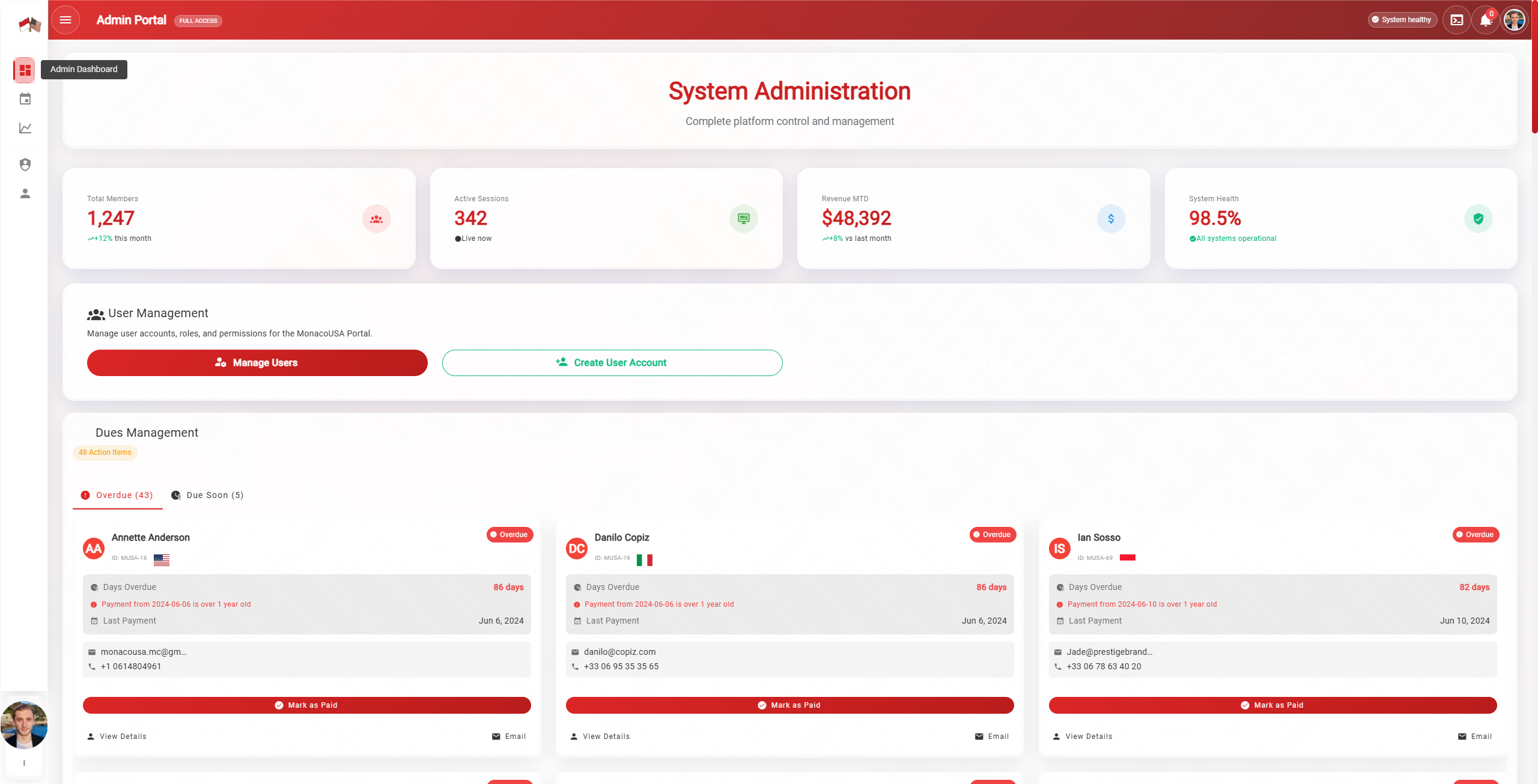The image size is (1538, 784).
Task: Open the profile person sidebar icon
Action: click(25, 193)
